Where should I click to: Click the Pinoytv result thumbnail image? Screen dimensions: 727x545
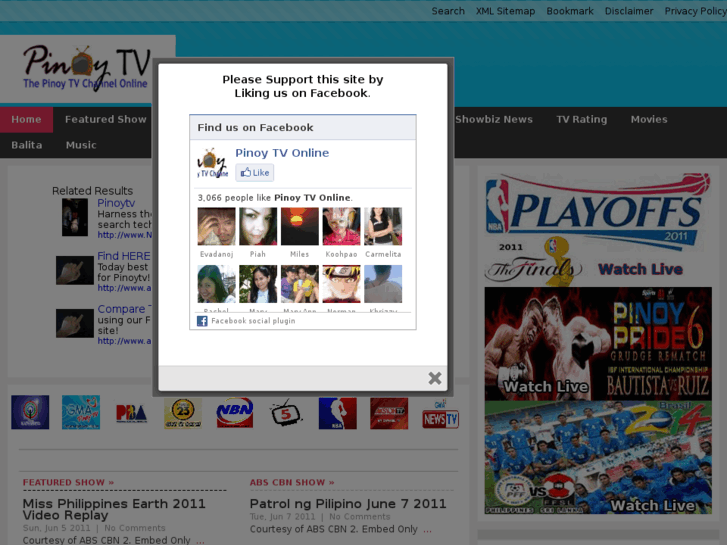pos(75,218)
